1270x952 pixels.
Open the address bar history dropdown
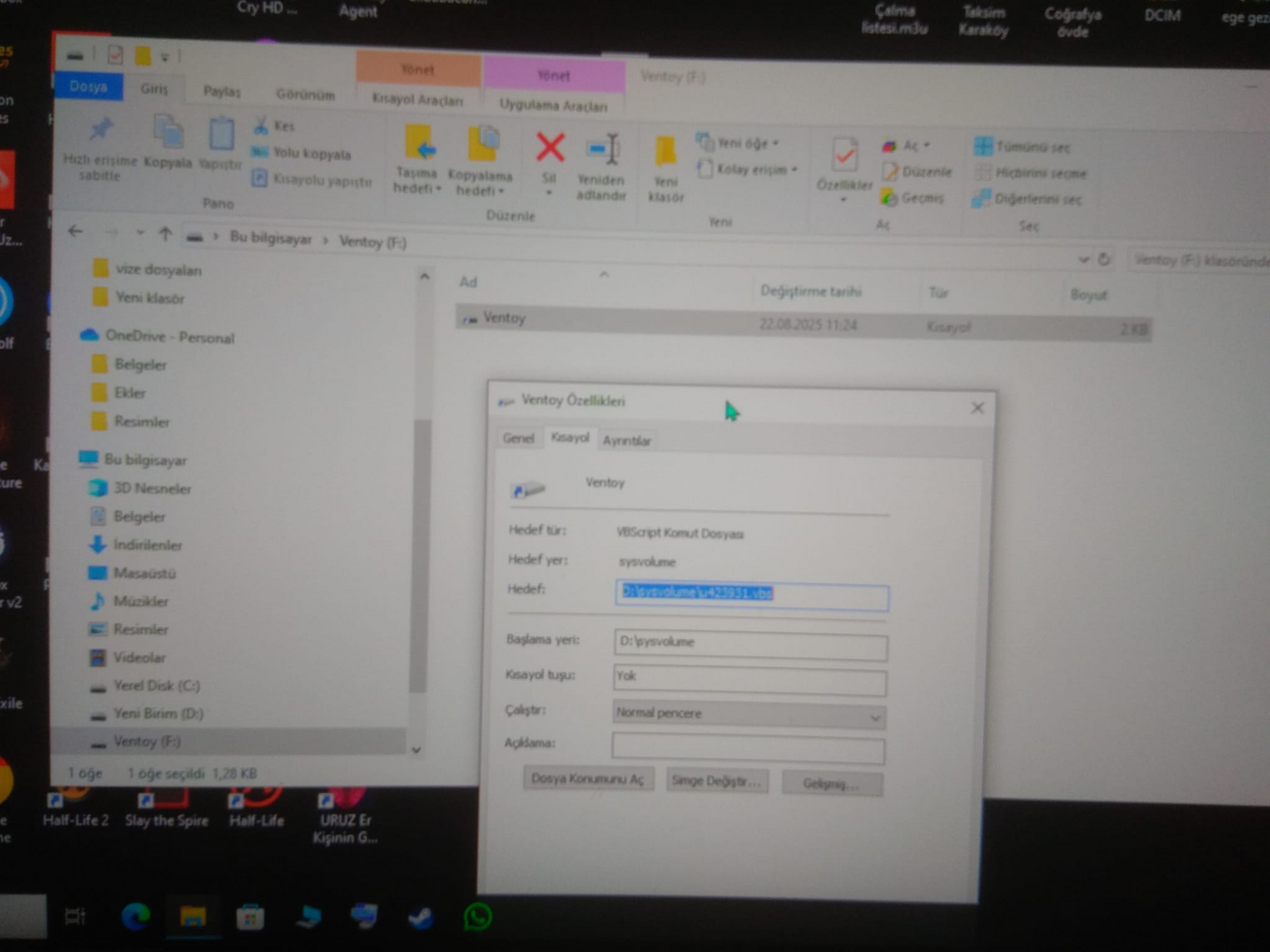click(x=1084, y=259)
